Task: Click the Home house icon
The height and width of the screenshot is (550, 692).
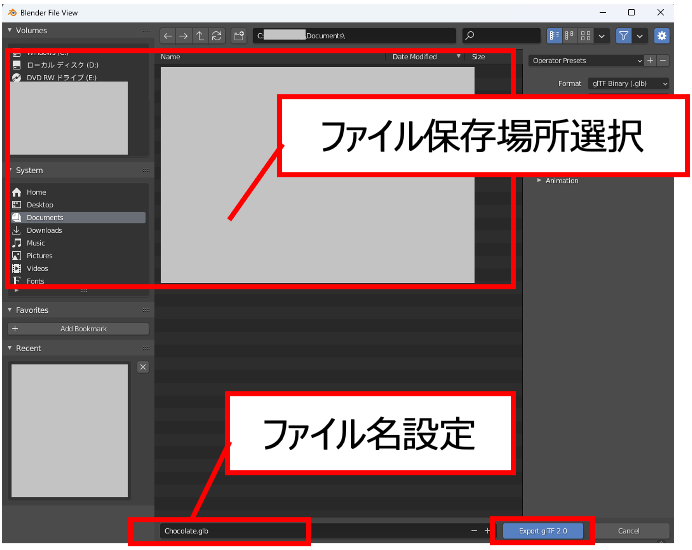Action: 17,192
